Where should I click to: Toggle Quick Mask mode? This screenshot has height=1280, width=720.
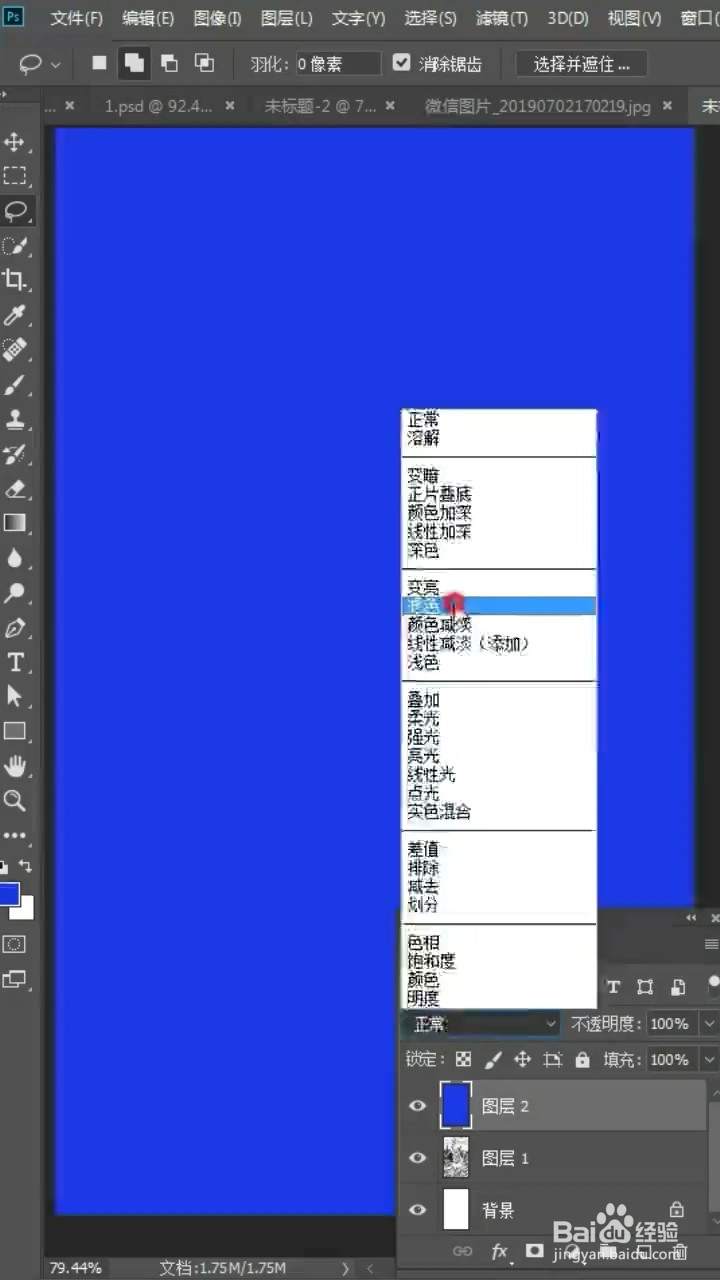coord(14,944)
